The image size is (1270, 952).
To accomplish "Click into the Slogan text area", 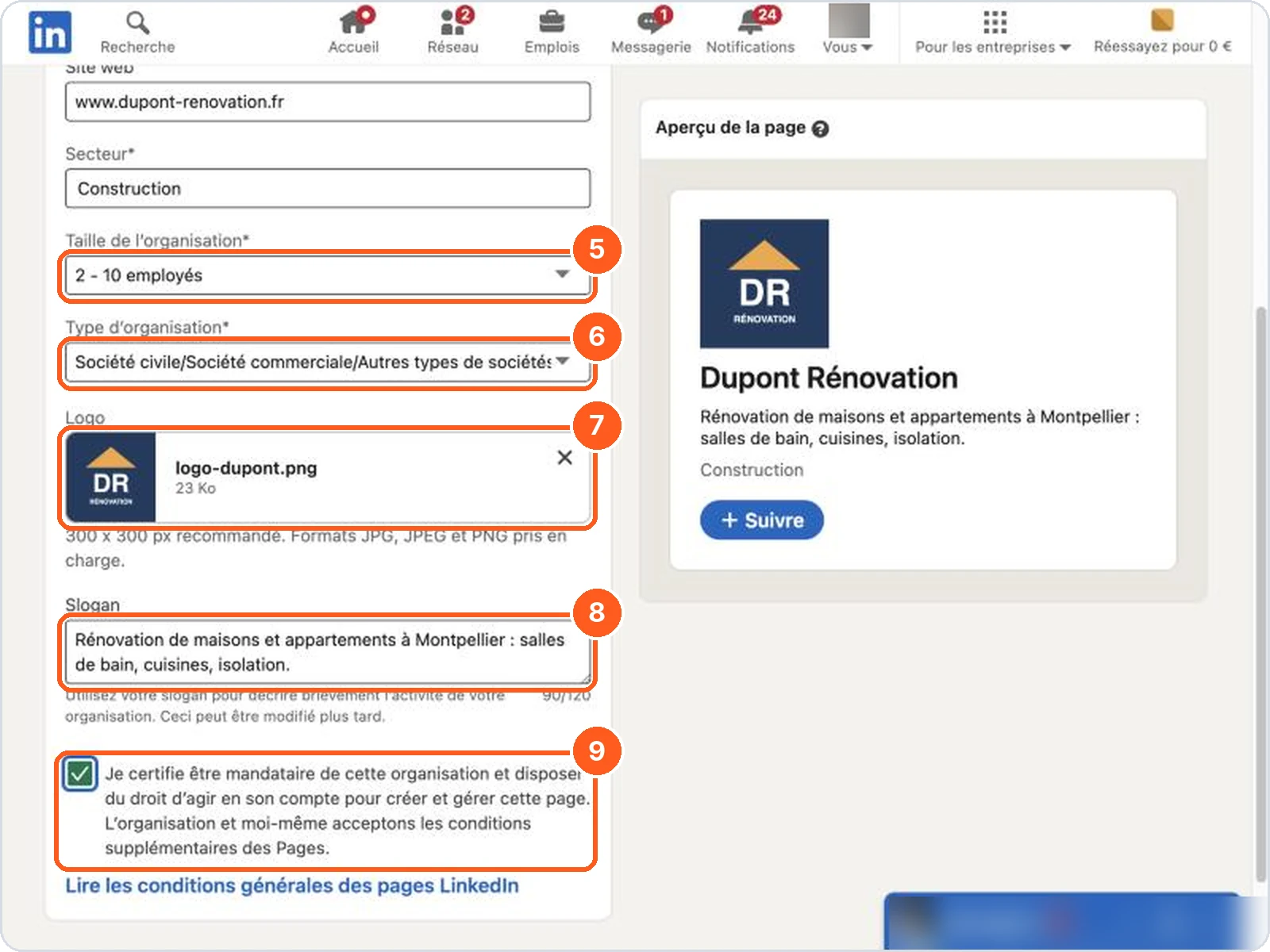I will (x=328, y=652).
